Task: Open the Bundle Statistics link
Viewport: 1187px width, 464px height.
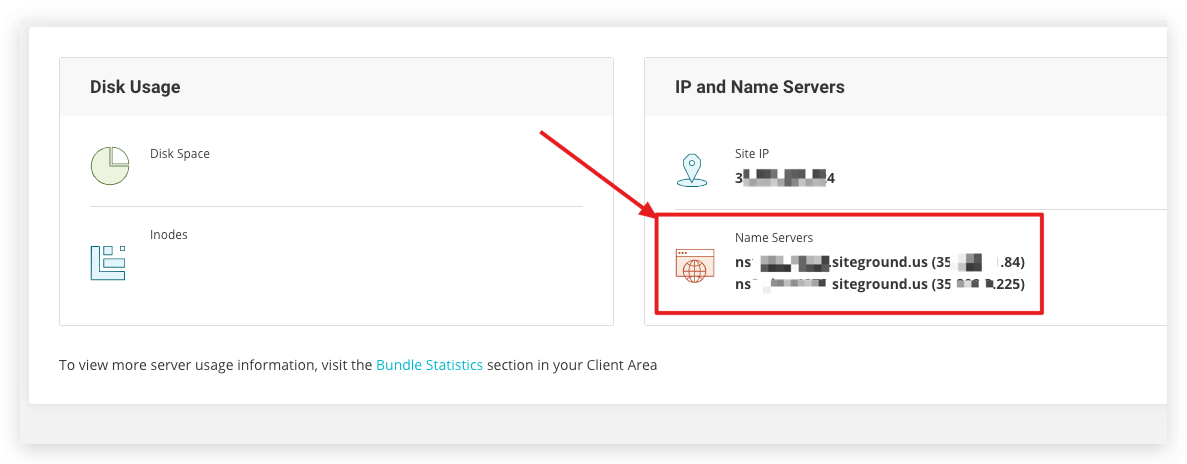Action: click(x=429, y=365)
